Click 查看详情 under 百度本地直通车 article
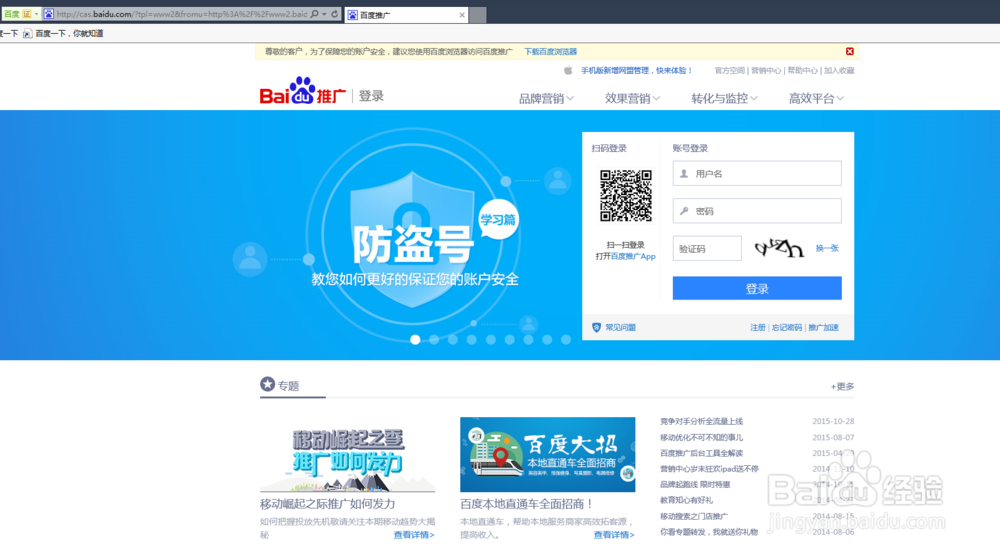The width and height of the screenshot is (1000, 556). (614, 535)
